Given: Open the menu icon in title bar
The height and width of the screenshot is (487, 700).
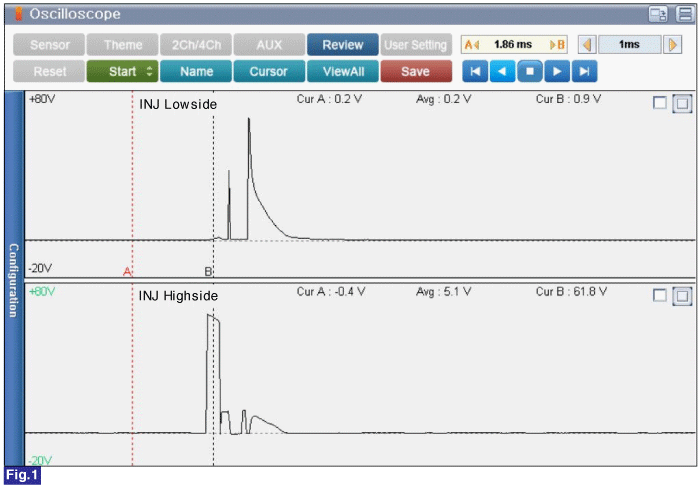Looking at the screenshot, I should 685,14.
